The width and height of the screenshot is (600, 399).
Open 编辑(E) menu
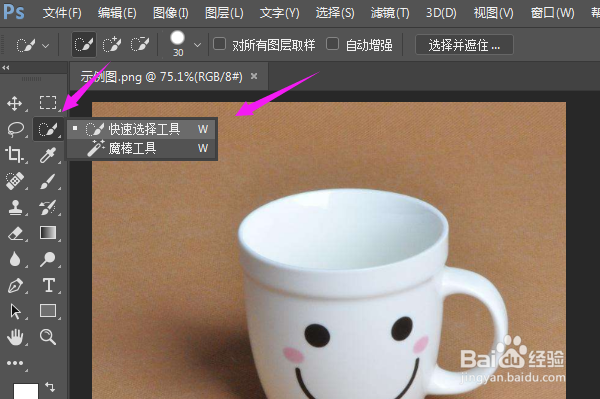117,13
